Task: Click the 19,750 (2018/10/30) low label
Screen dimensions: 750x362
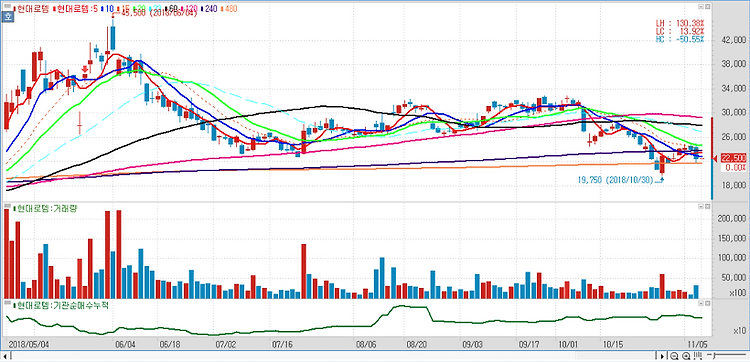Action: 617,180
